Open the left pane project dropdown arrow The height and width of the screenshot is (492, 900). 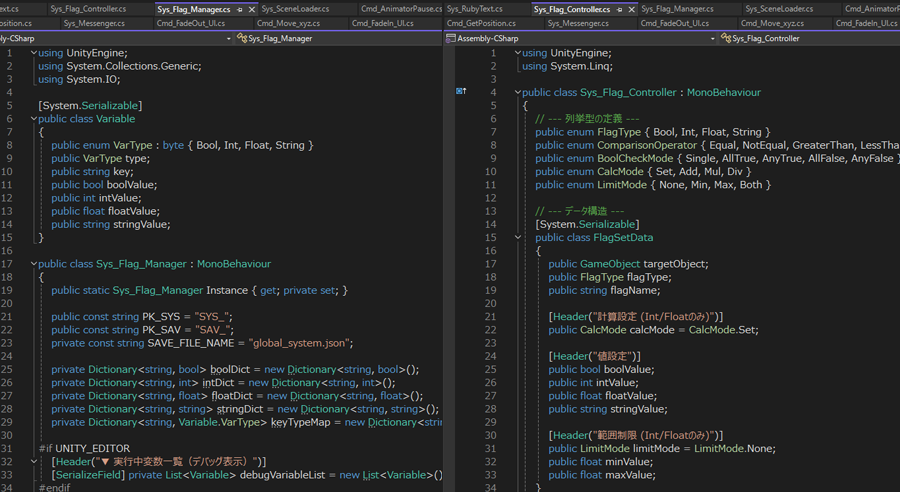229,38
